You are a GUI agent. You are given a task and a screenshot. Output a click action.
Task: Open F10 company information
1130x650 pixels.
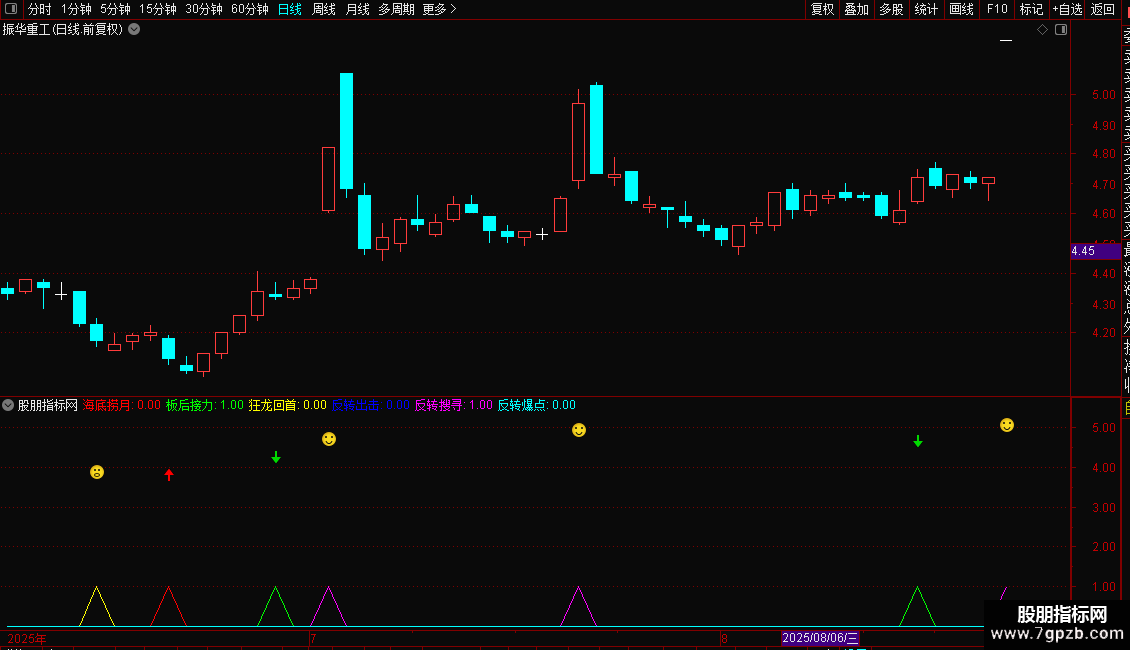997,9
